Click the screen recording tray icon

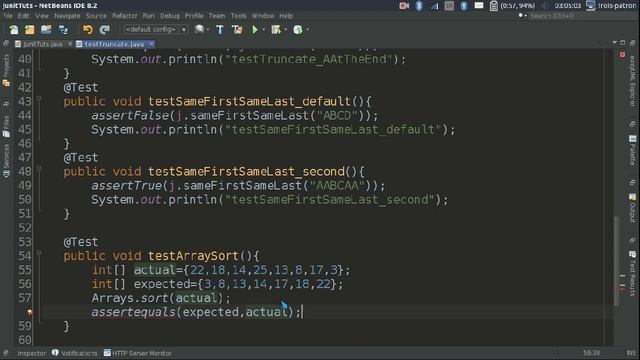pyautogui.click(x=404, y=6)
